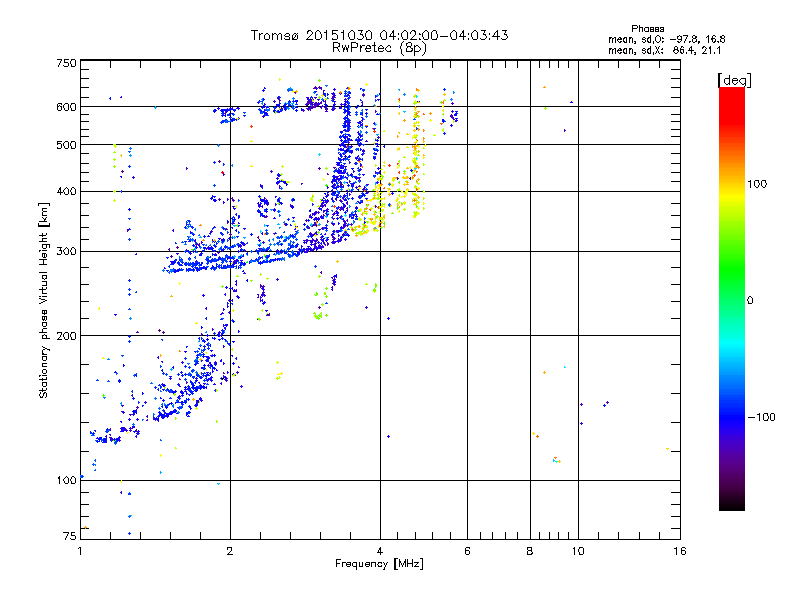This screenshot has height=600, width=800.
Task: Click the Stationary phase Virtual Height axis label
Action: click(44, 300)
